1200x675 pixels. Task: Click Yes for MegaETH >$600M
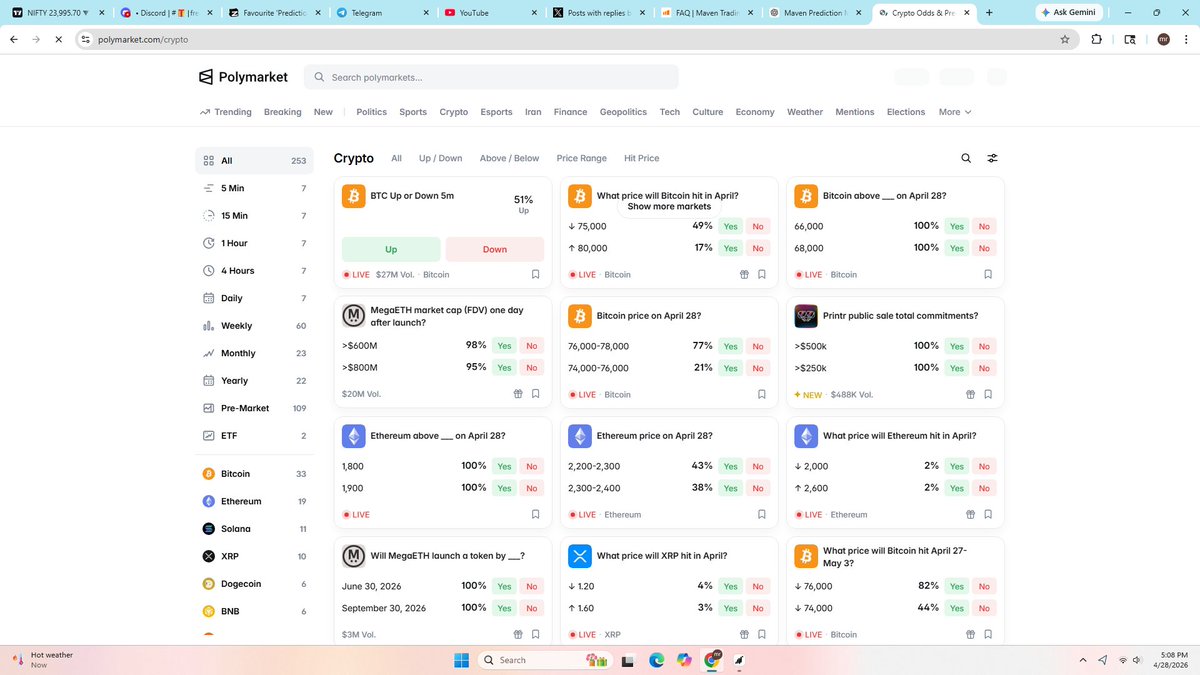click(504, 346)
